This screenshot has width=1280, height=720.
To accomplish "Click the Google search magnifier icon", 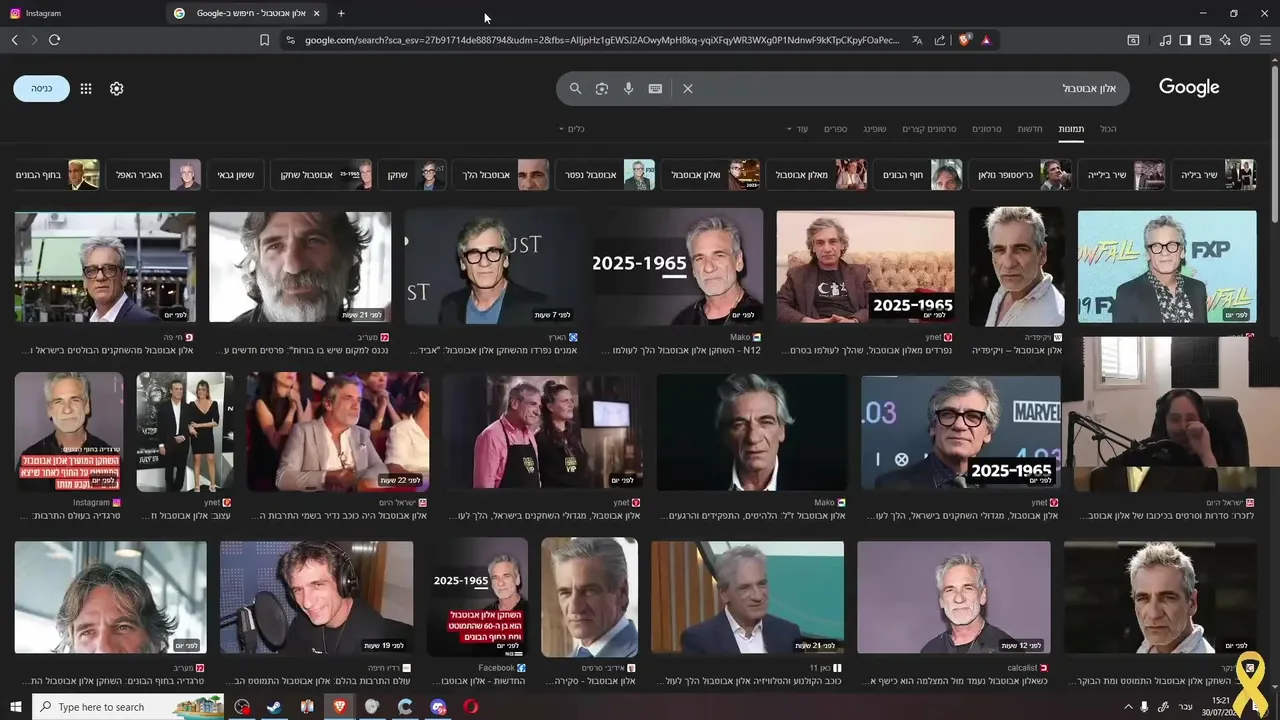I will click(575, 88).
